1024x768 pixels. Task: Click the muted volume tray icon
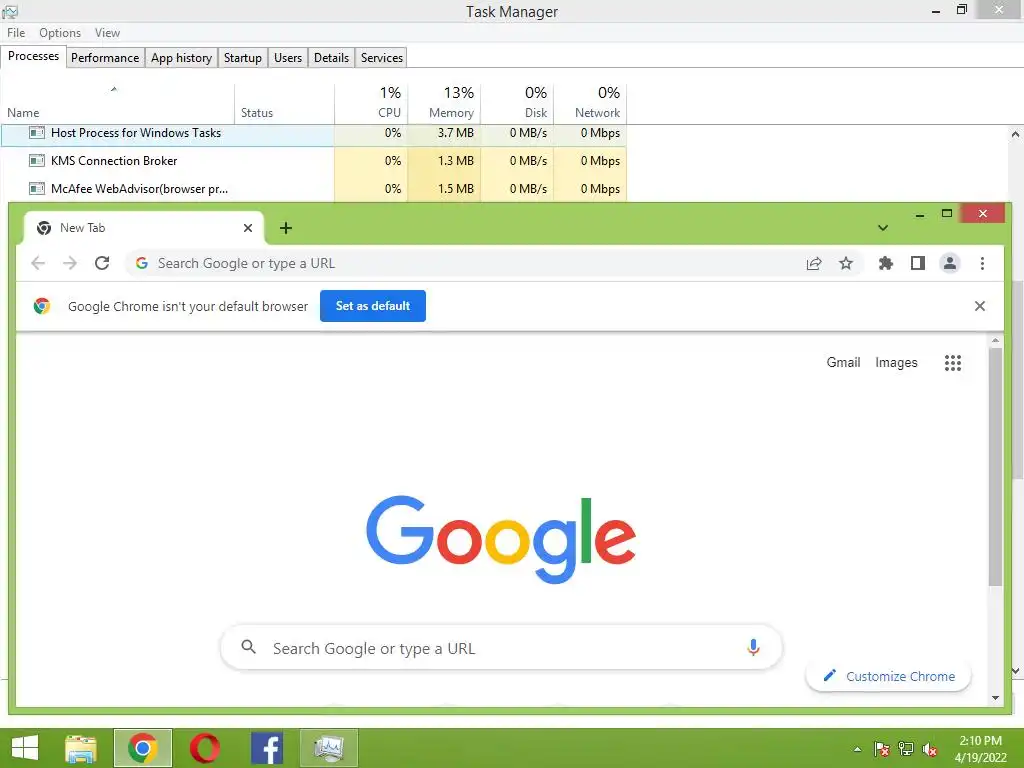930,749
